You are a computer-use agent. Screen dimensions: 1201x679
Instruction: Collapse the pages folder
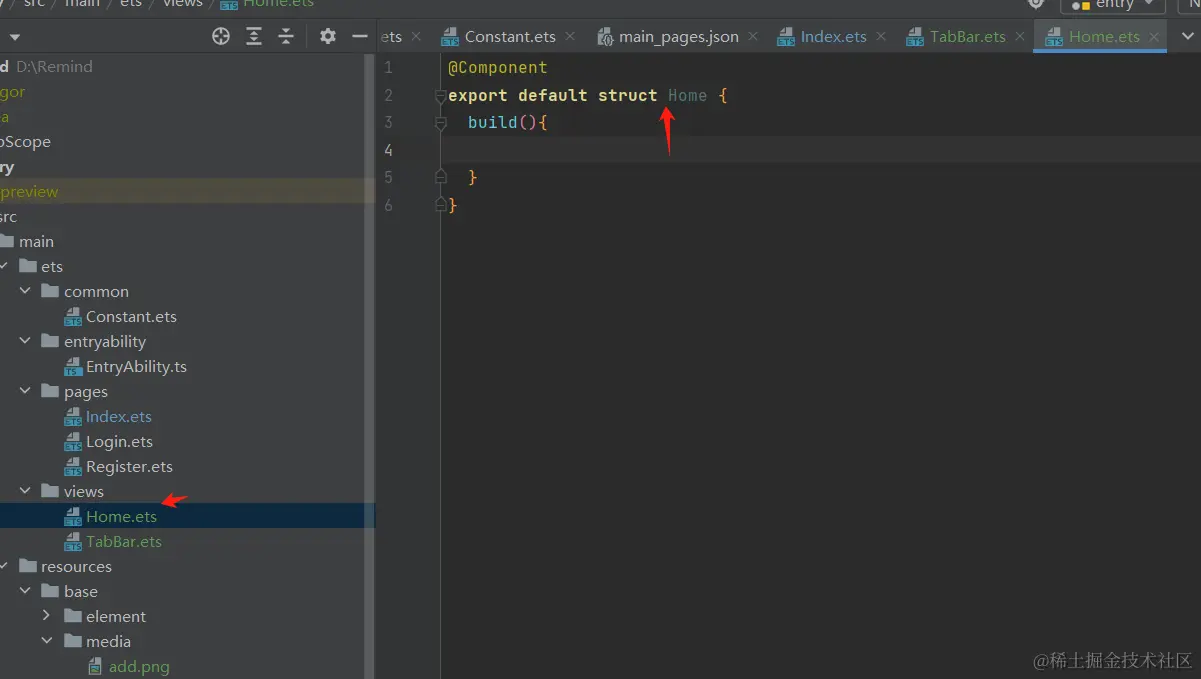coord(25,391)
